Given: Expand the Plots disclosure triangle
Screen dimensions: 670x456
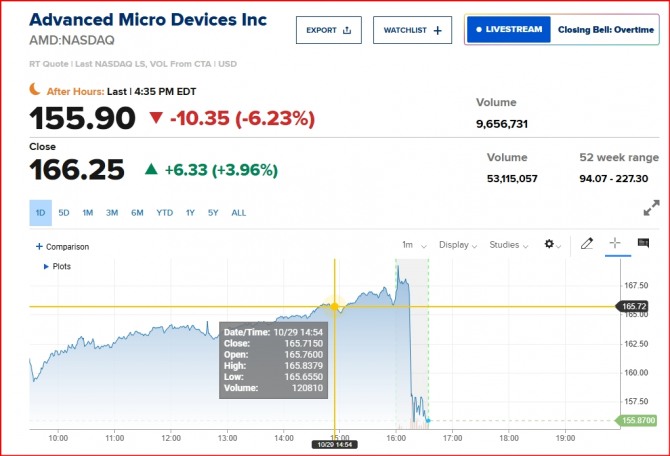Looking at the screenshot, I should pyautogui.click(x=46, y=267).
